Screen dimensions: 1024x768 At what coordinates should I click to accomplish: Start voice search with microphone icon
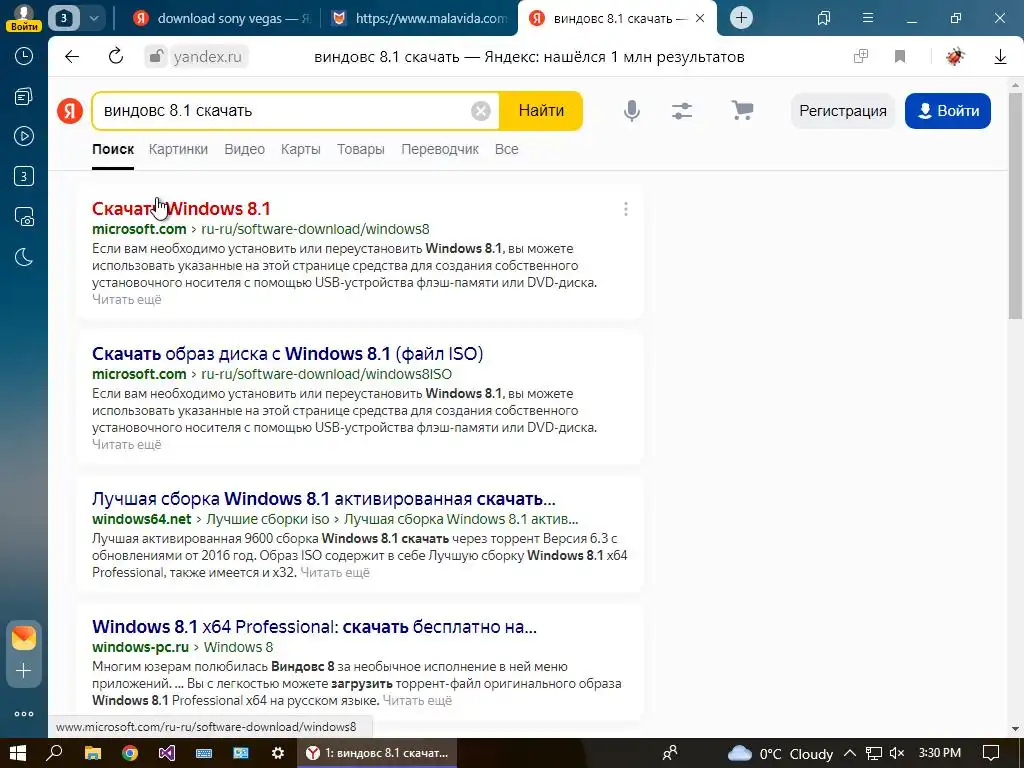[632, 111]
